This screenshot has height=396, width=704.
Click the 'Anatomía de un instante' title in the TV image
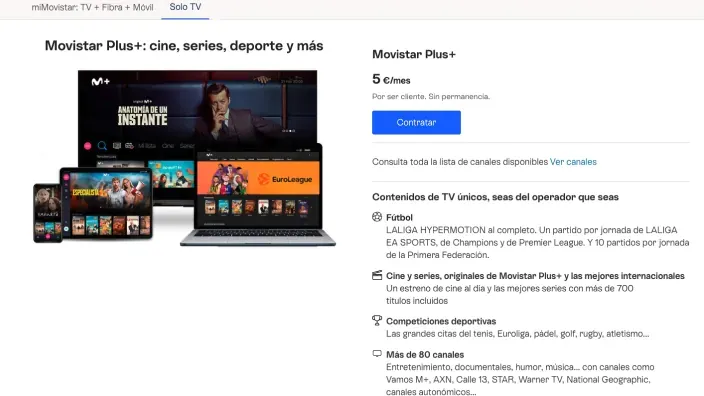142,115
